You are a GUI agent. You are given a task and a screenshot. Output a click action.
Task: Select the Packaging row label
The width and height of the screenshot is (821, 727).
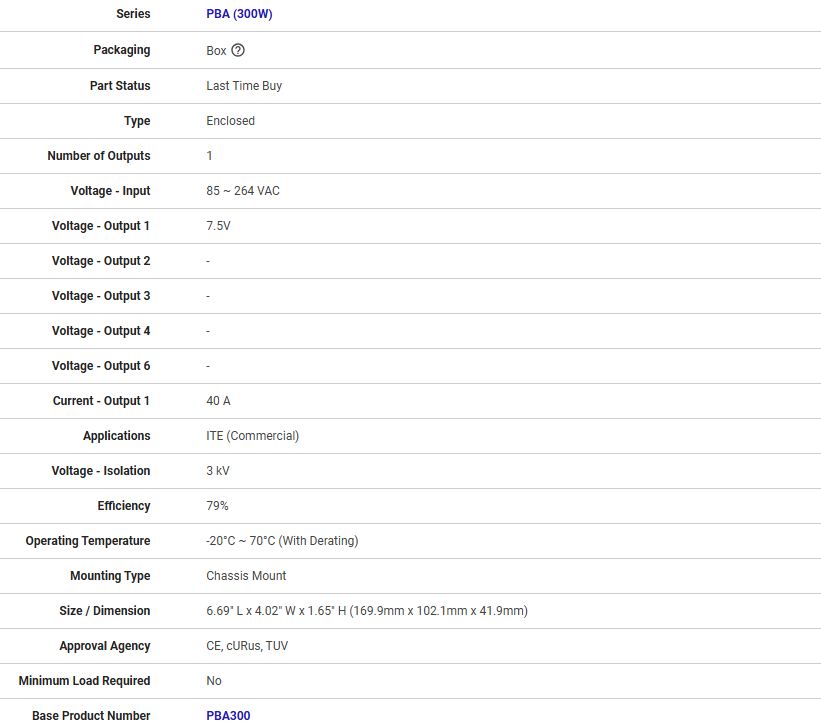[x=122, y=50]
